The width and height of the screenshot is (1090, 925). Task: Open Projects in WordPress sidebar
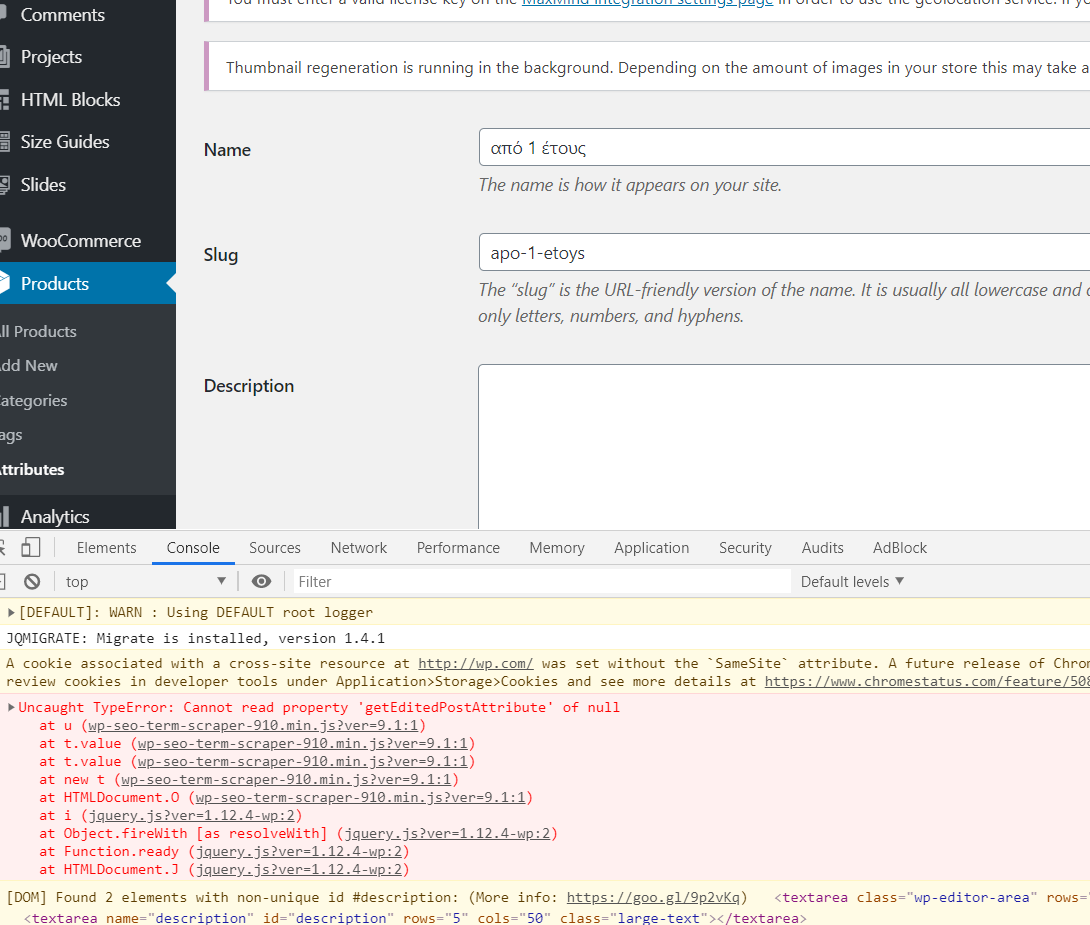pos(51,57)
